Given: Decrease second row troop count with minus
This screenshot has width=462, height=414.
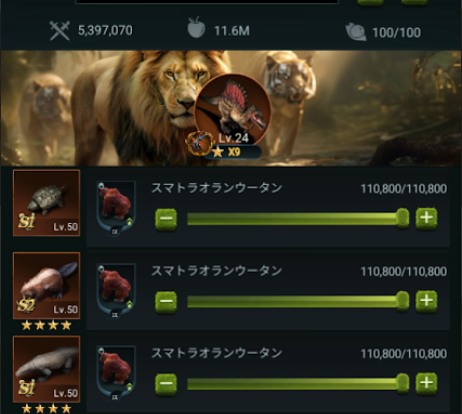Looking at the screenshot, I should click(166, 302).
